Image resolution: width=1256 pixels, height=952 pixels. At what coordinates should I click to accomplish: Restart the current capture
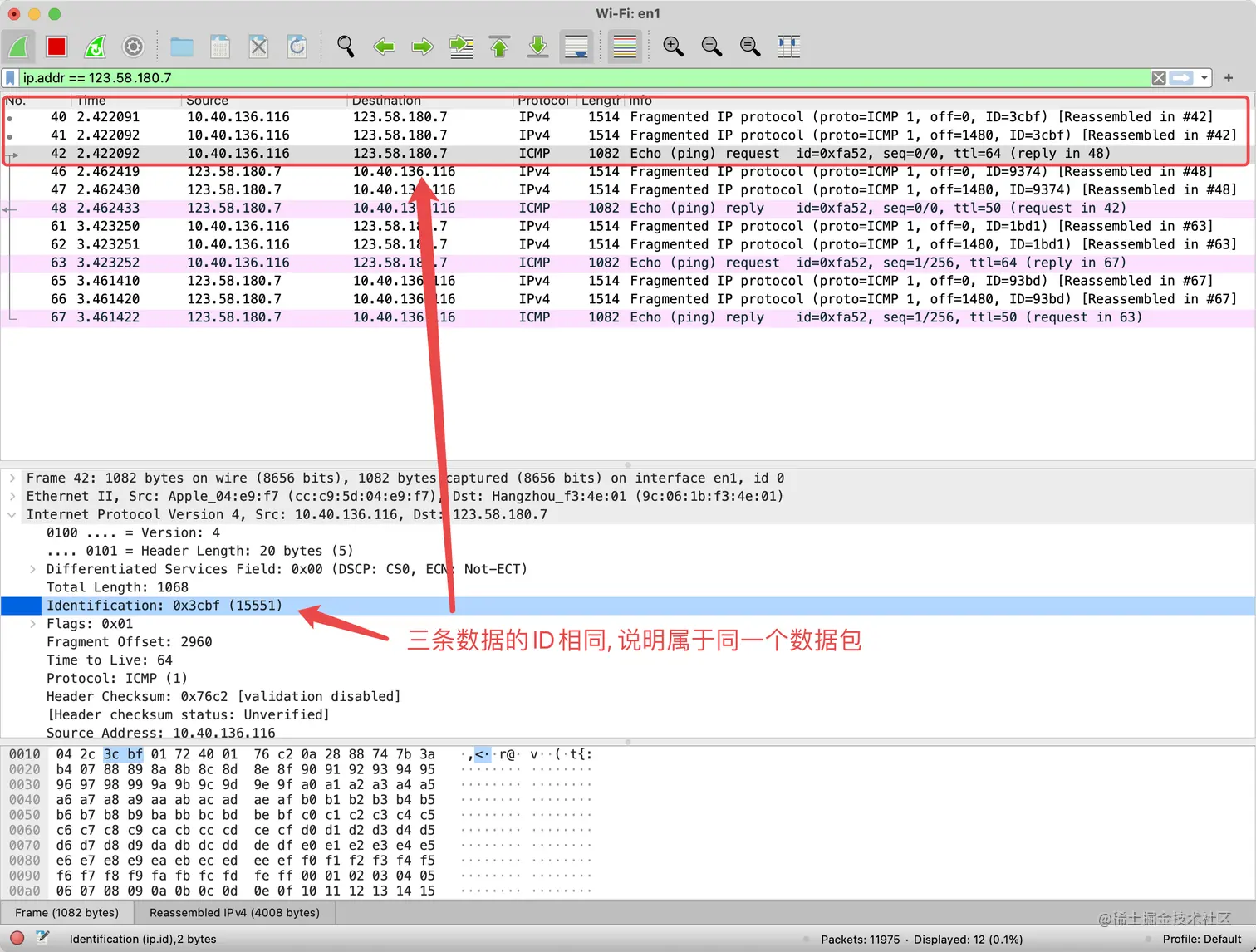click(96, 47)
